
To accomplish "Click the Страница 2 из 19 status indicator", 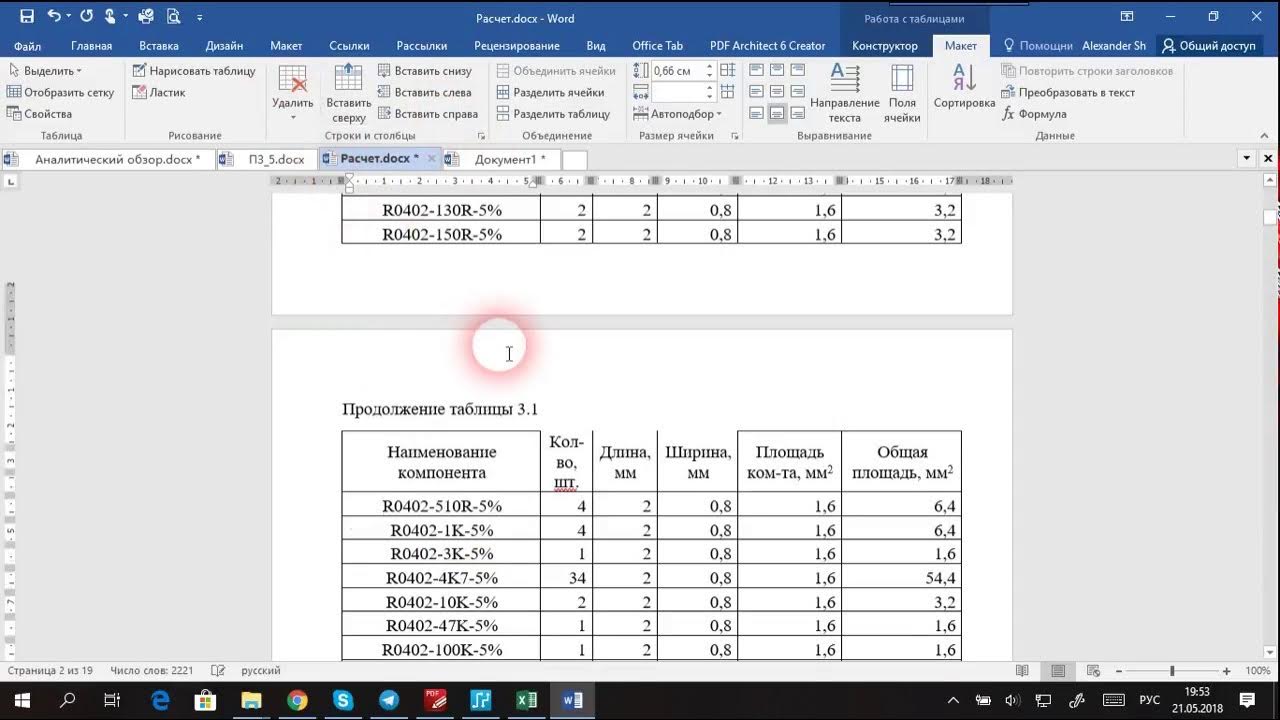I will coord(50,671).
